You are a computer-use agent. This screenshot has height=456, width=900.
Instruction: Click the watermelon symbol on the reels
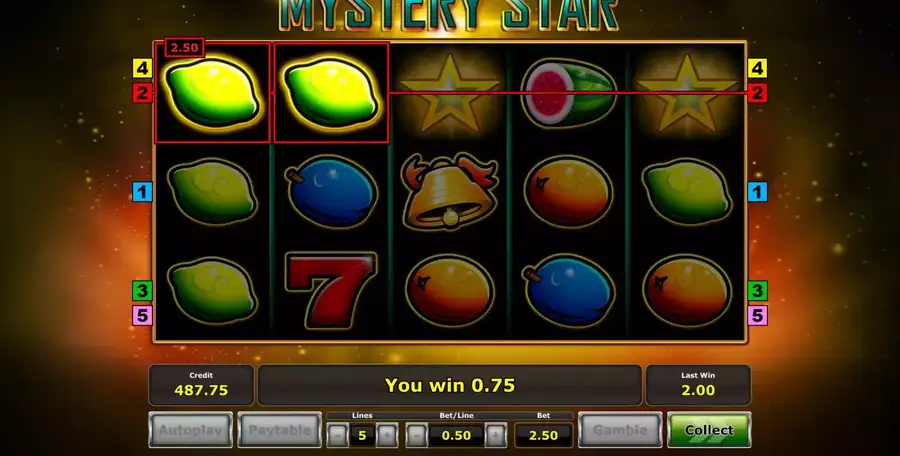[x=568, y=93]
